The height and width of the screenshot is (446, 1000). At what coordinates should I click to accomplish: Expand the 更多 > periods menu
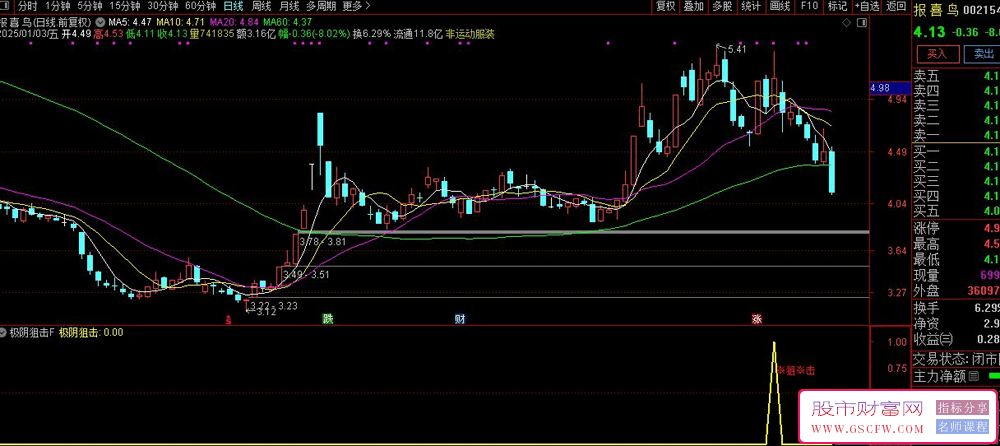[357, 6]
